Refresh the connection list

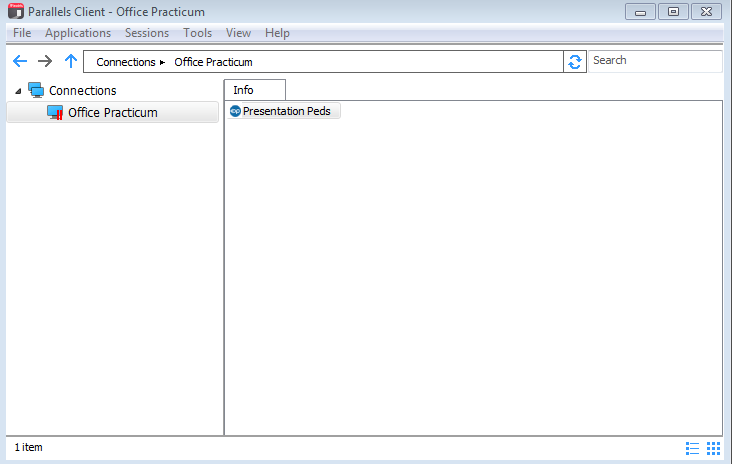click(575, 62)
